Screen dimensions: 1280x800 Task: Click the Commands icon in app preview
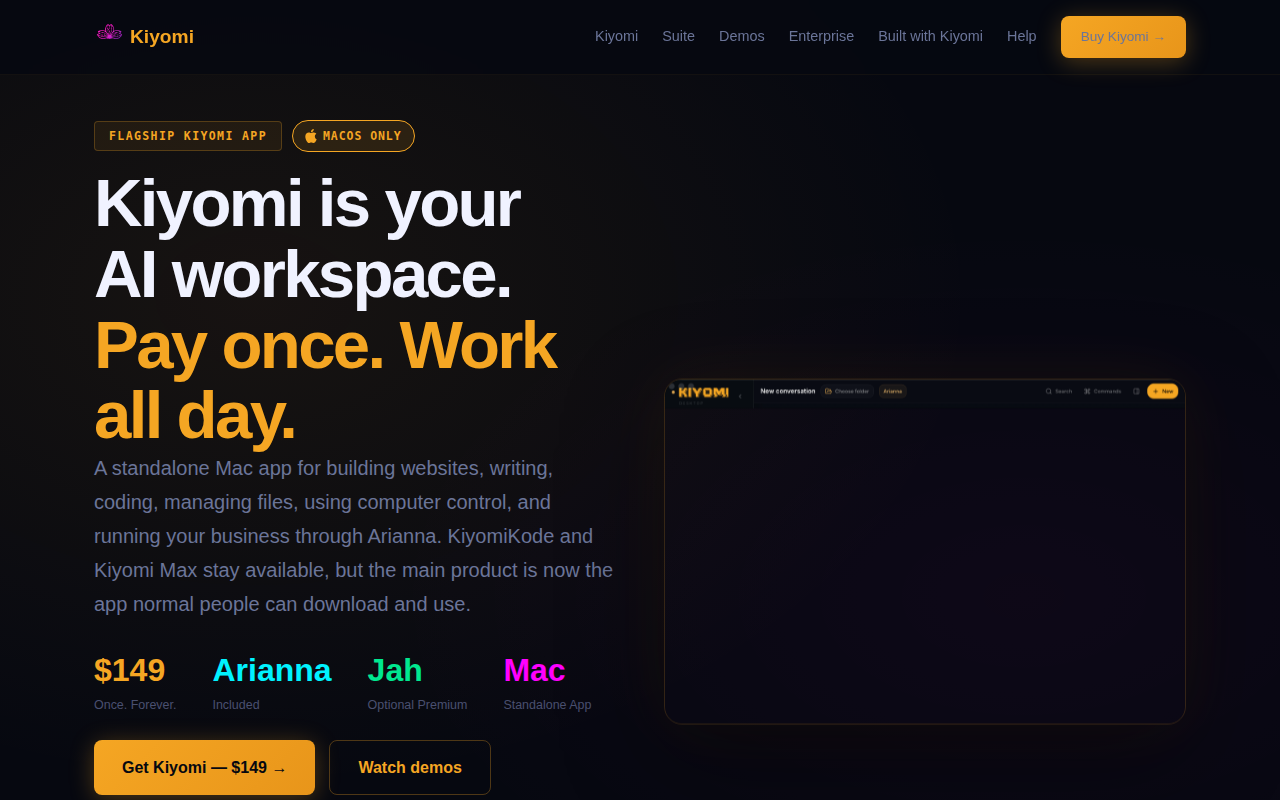(1087, 391)
